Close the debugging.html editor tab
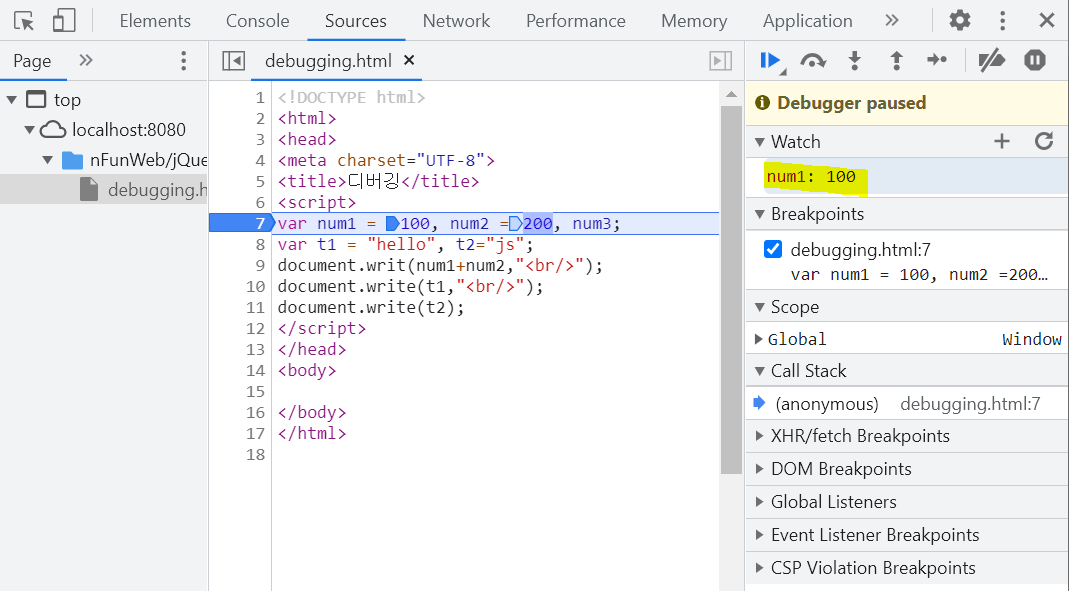Screen dimensions: 1069x591 tap(409, 60)
